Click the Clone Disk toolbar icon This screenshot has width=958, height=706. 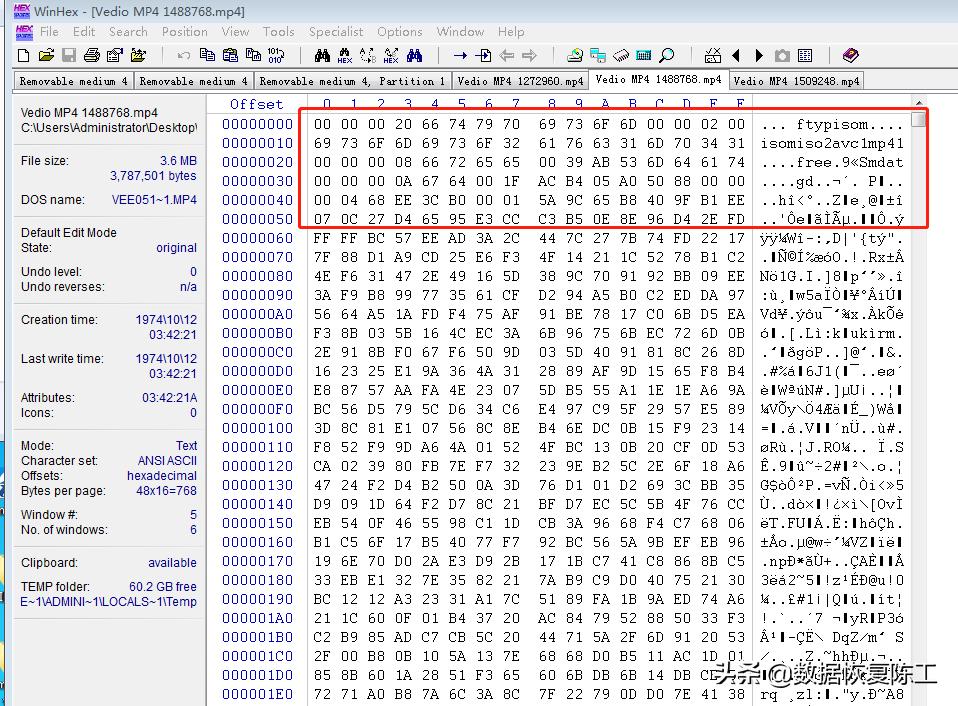click(x=598, y=56)
